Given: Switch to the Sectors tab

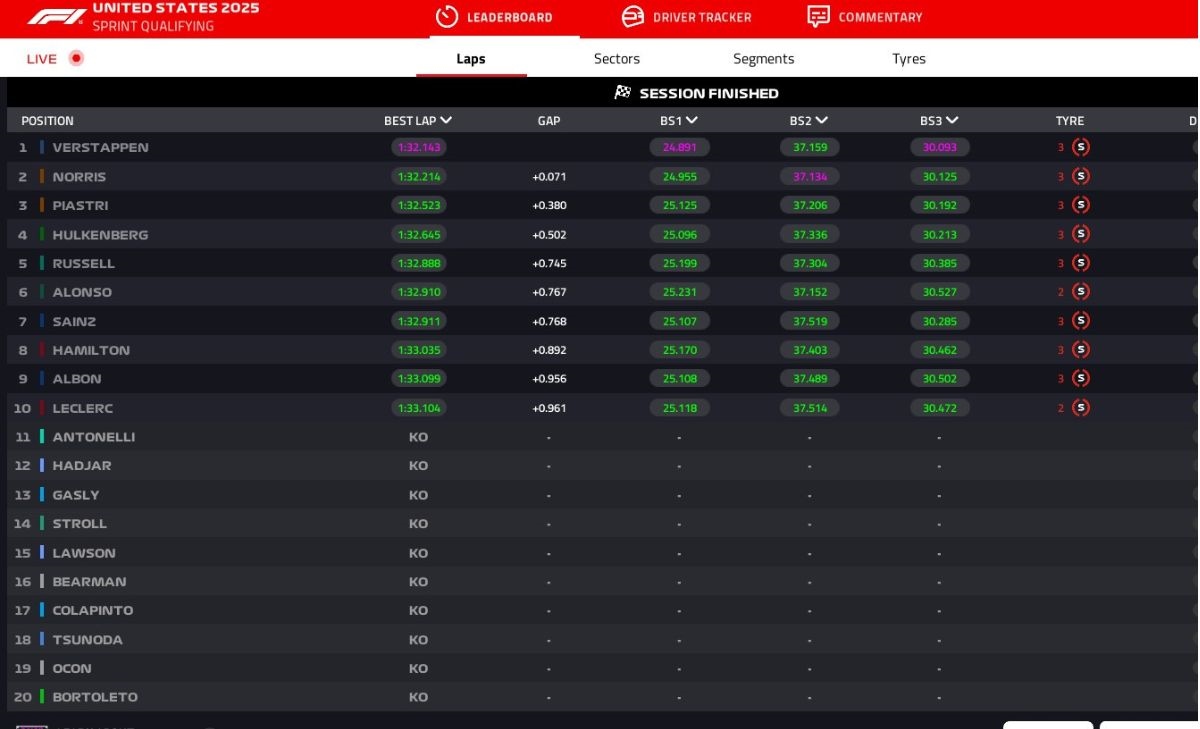Looking at the screenshot, I should (x=616, y=59).
